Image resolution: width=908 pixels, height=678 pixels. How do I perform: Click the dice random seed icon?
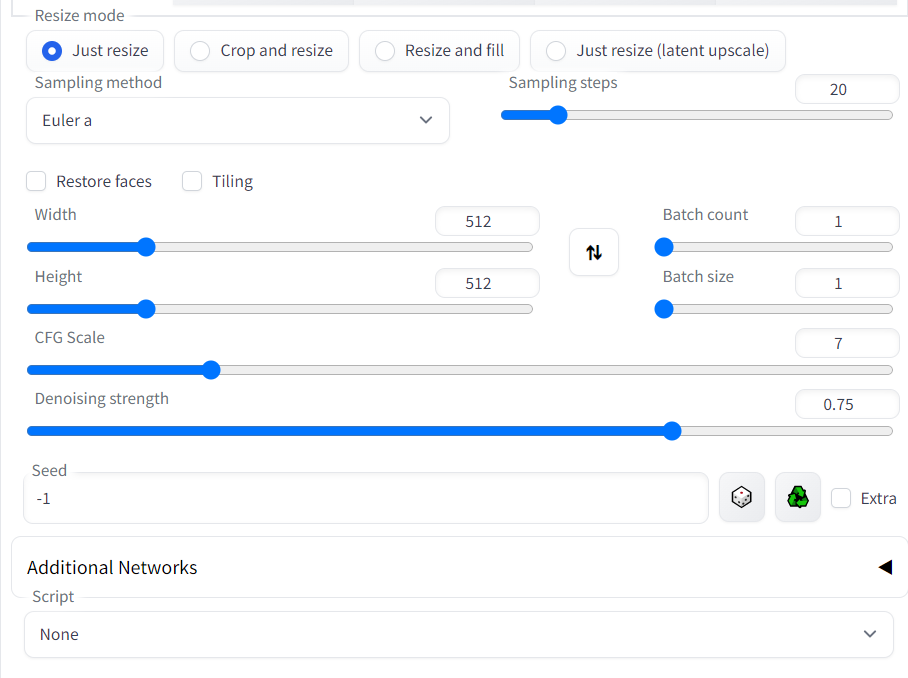(x=741, y=497)
